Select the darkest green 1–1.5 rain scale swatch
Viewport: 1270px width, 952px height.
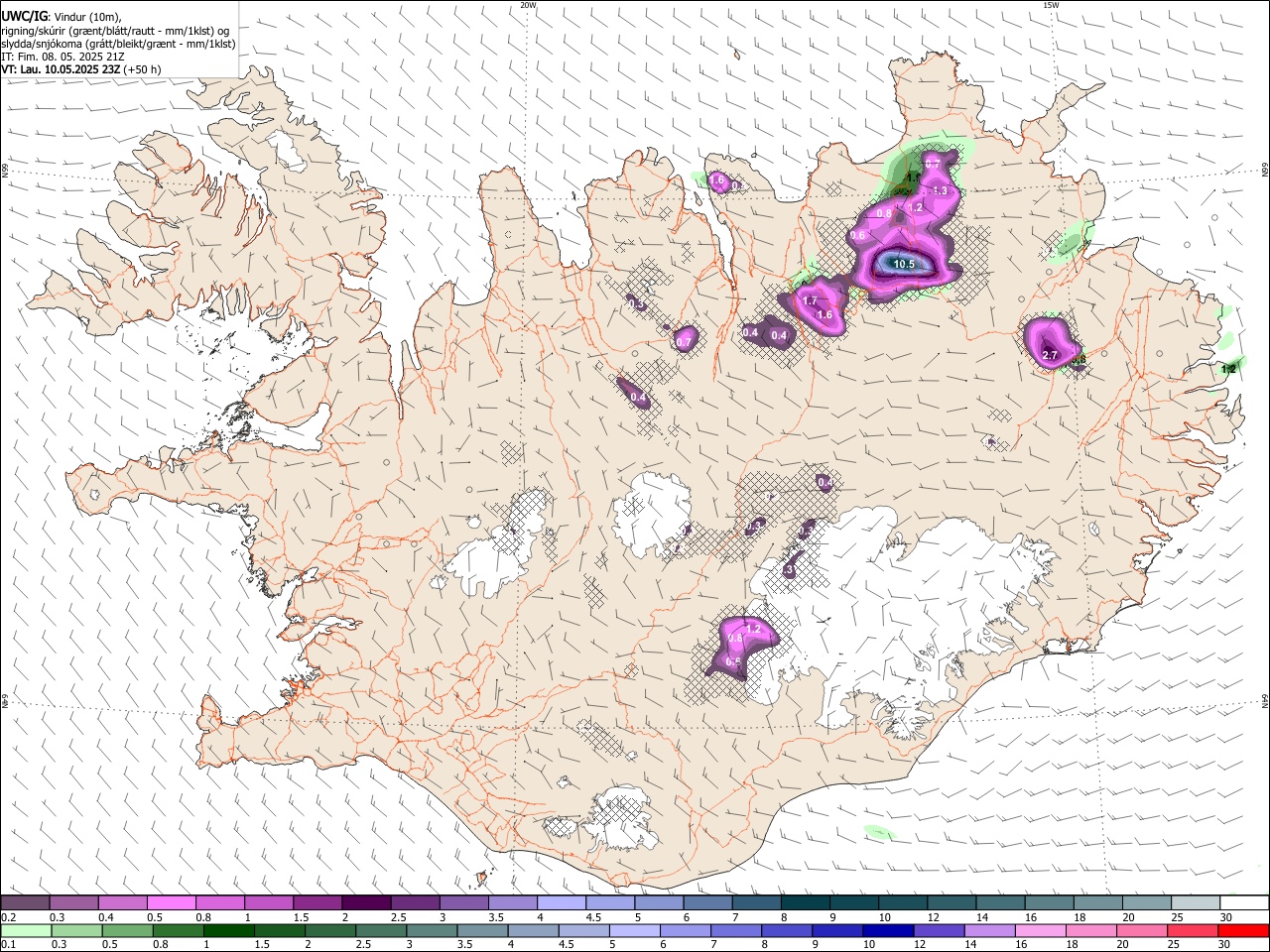pos(228,930)
